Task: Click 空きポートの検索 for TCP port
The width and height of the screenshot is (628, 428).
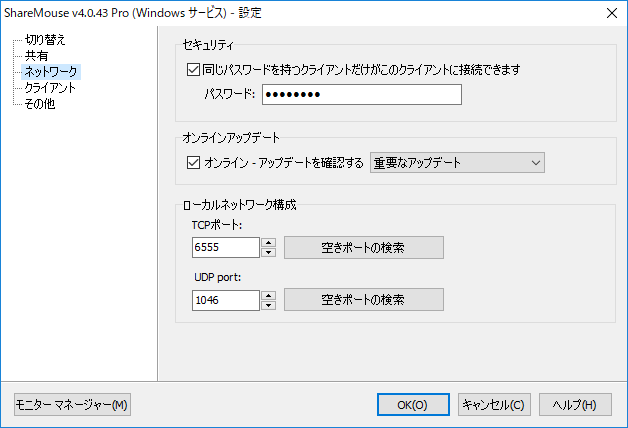Action: (x=364, y=247)
